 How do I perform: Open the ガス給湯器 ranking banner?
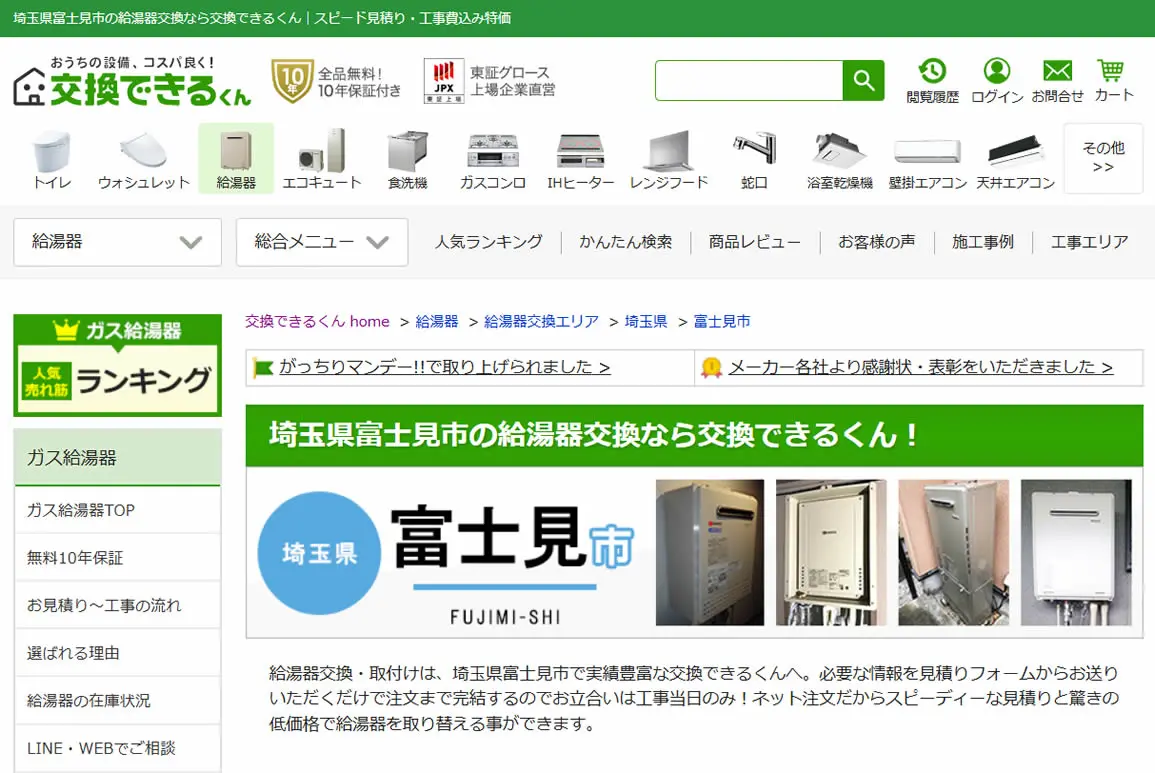point(117,365)
